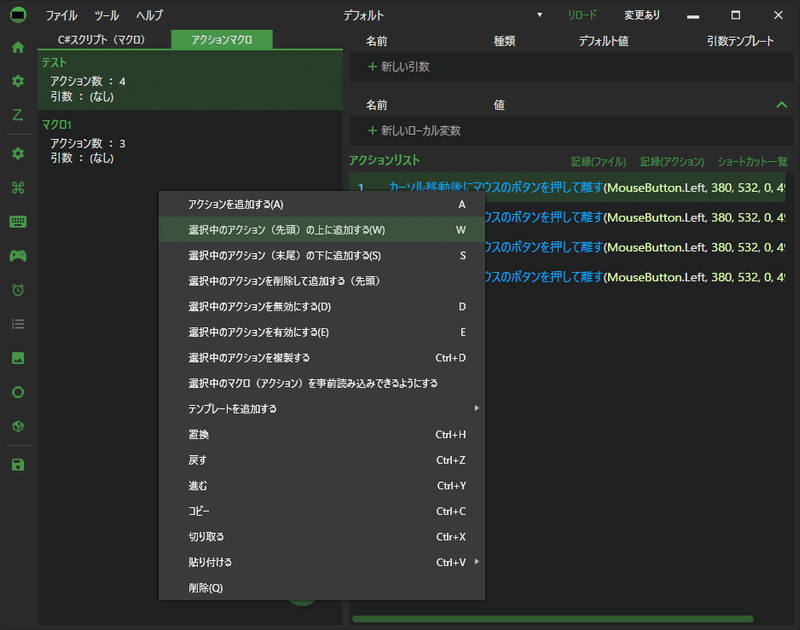Image resolution: width=800 pixels, height=630 pixels.
Task: Open the list lines icon in sidebar
Action: (x=18, y=324)
